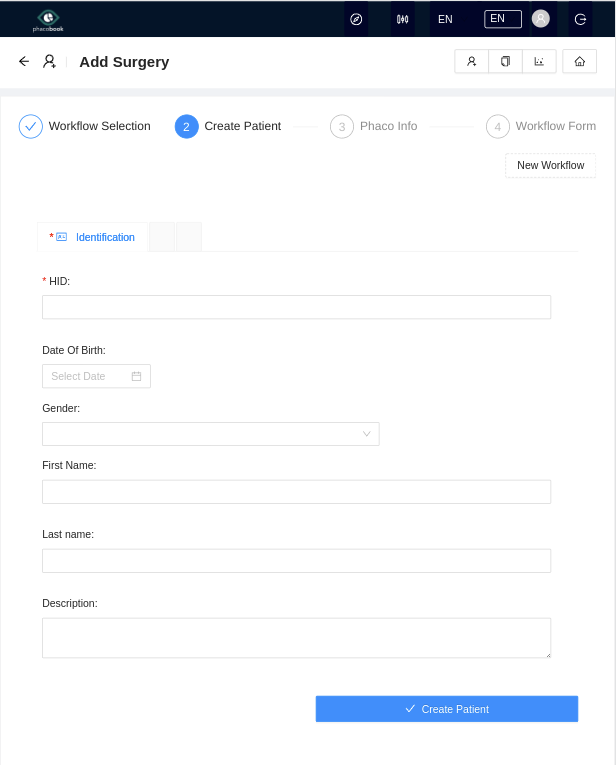Click the copy documents icon button
The height and width of the screenshot is (765, 616).
[505, 62]
